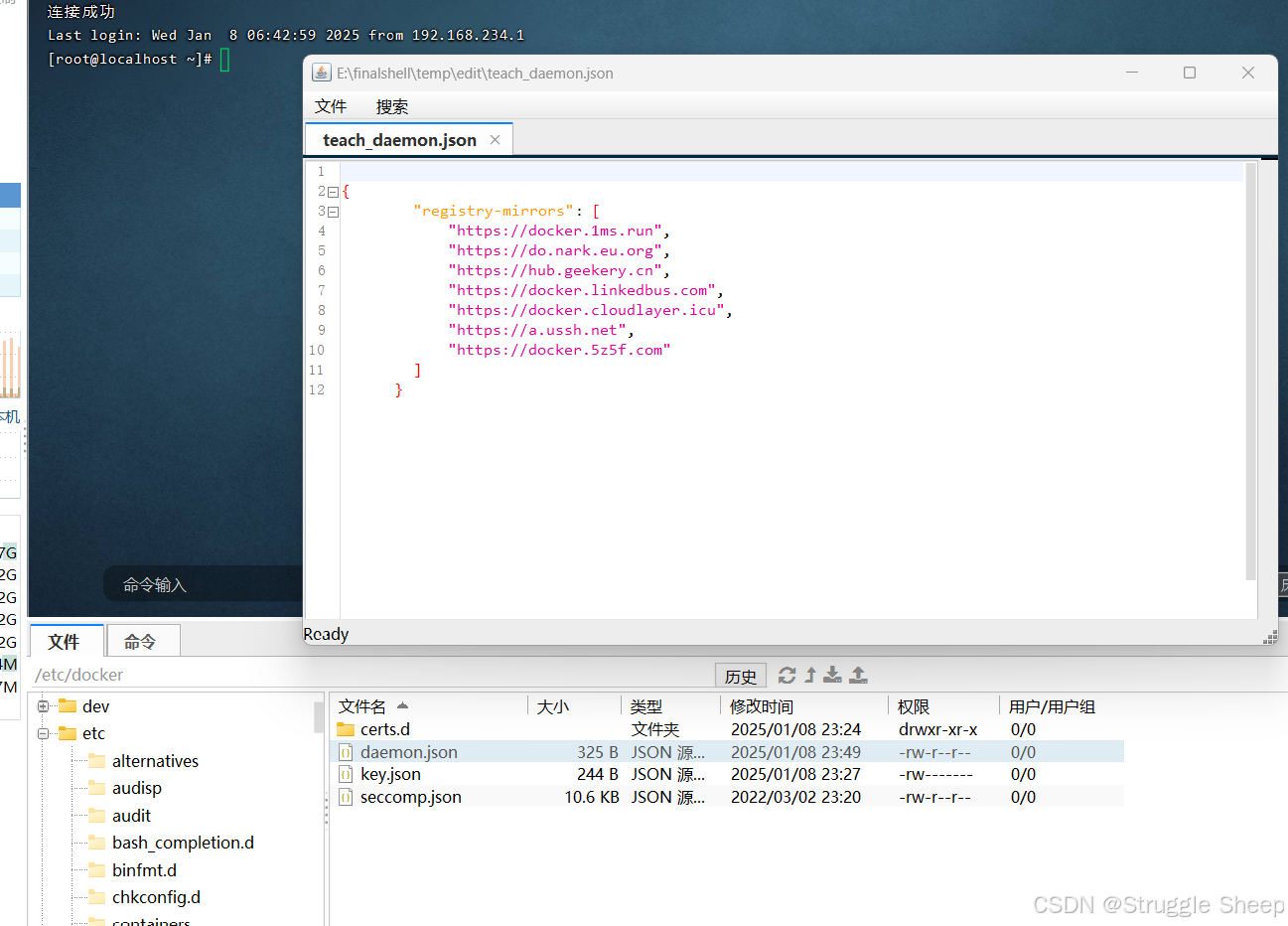
Task: Click the Java editor window icon
Action: (x=322, y=73)
